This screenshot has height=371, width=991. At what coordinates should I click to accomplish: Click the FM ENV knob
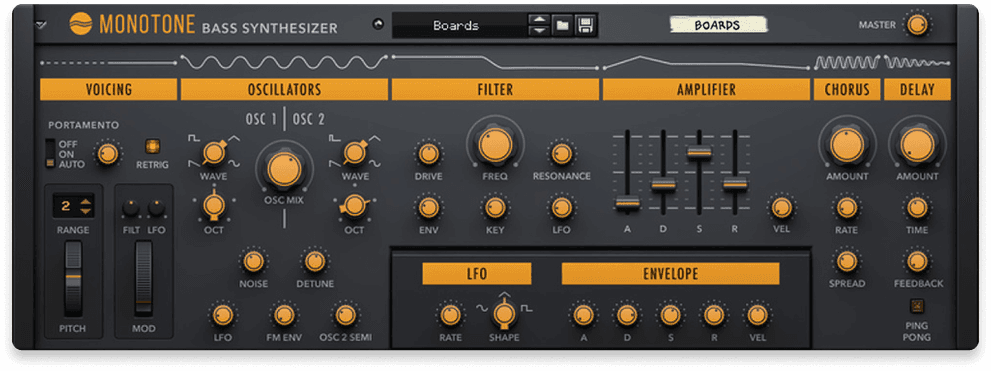pyautogui.click(x=284, y=315)
